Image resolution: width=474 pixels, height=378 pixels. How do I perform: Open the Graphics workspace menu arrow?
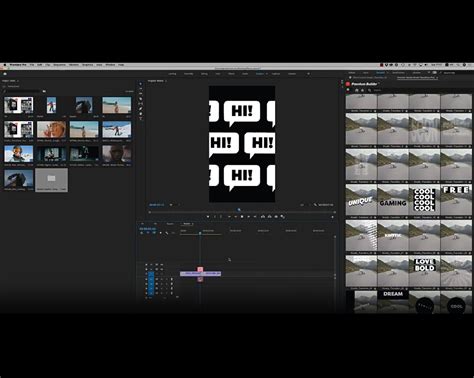(x=266, y=74)
